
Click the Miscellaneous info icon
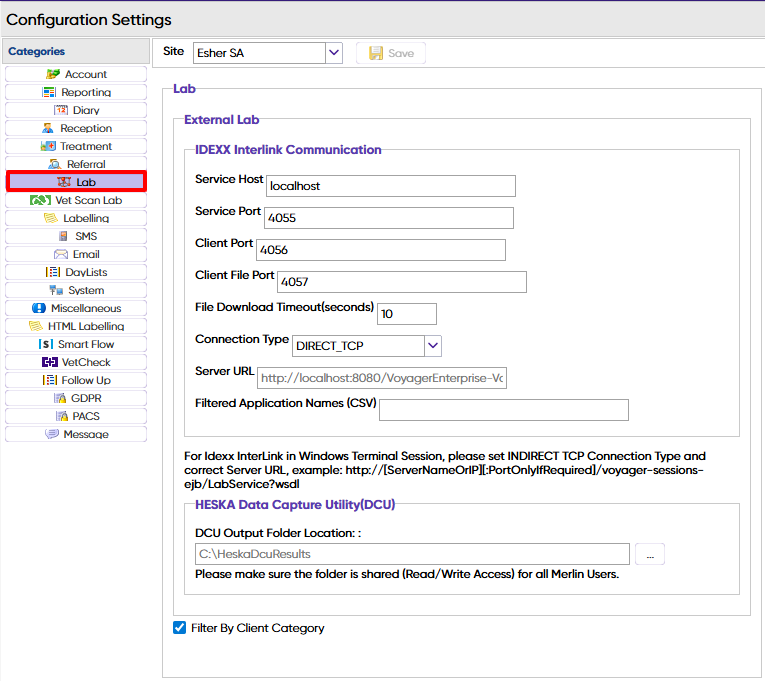coord(39,308)
